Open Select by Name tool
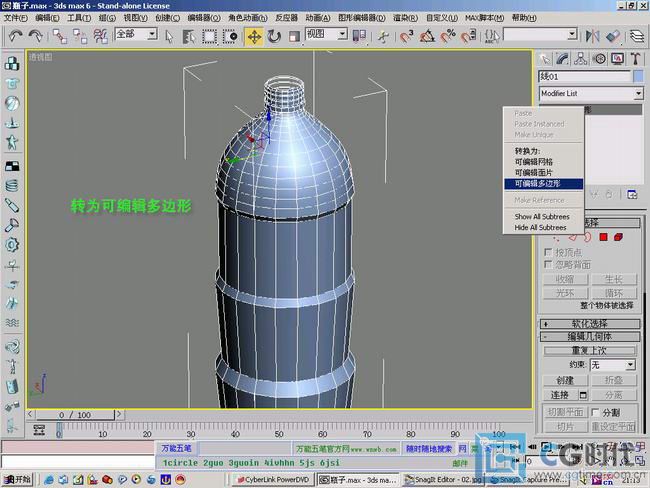650x488 pixels. tap(189, 36)
